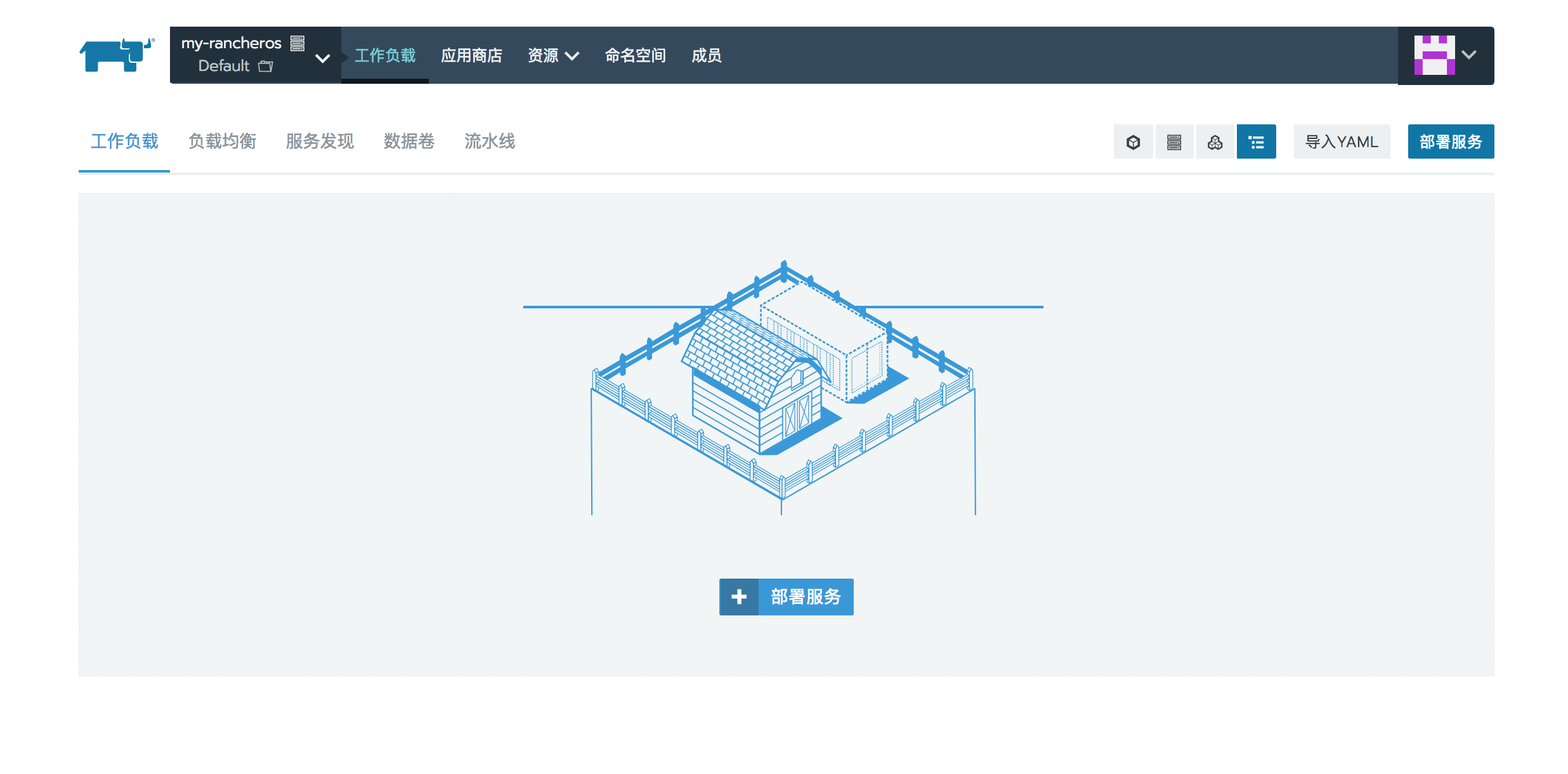Switch to 服务发现 tab

click(x=320, y=141)
